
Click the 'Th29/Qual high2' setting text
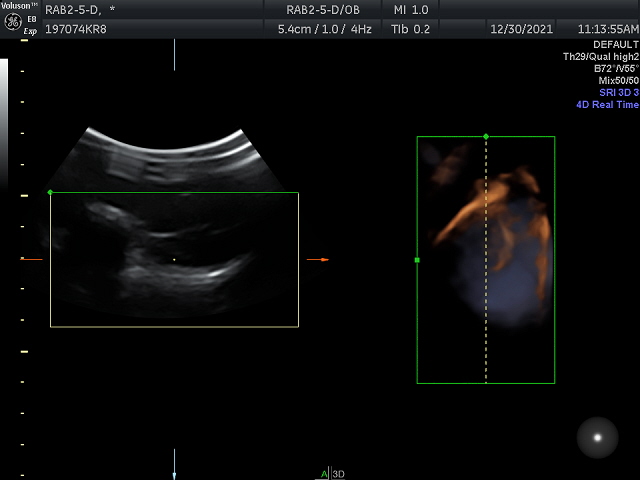pos(600,57)
